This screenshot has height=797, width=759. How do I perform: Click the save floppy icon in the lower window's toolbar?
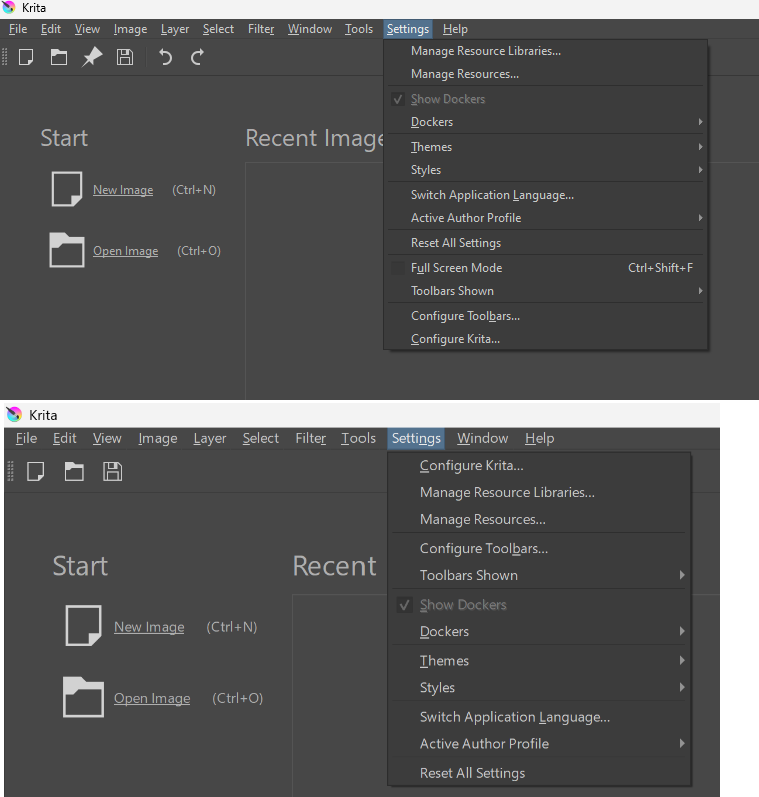pyautogui.click(x=113, y=471)
